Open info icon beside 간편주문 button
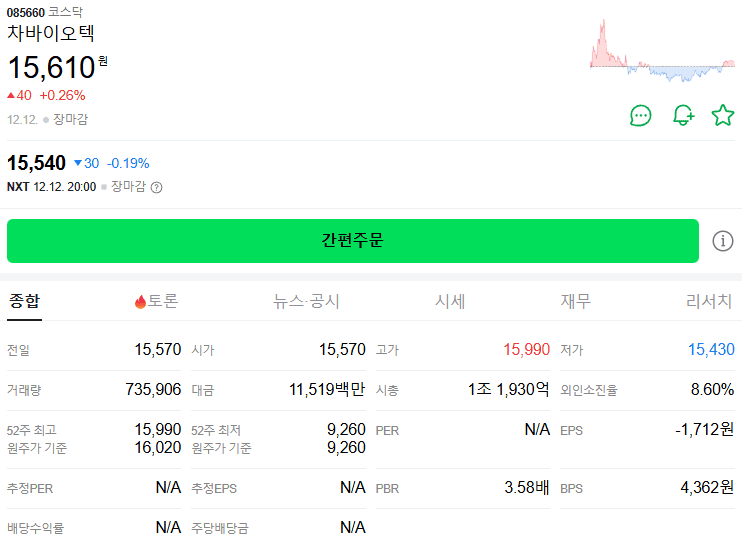Image resolution: width=742 pixels, height=547 pixels. click(x=723, y=241)
